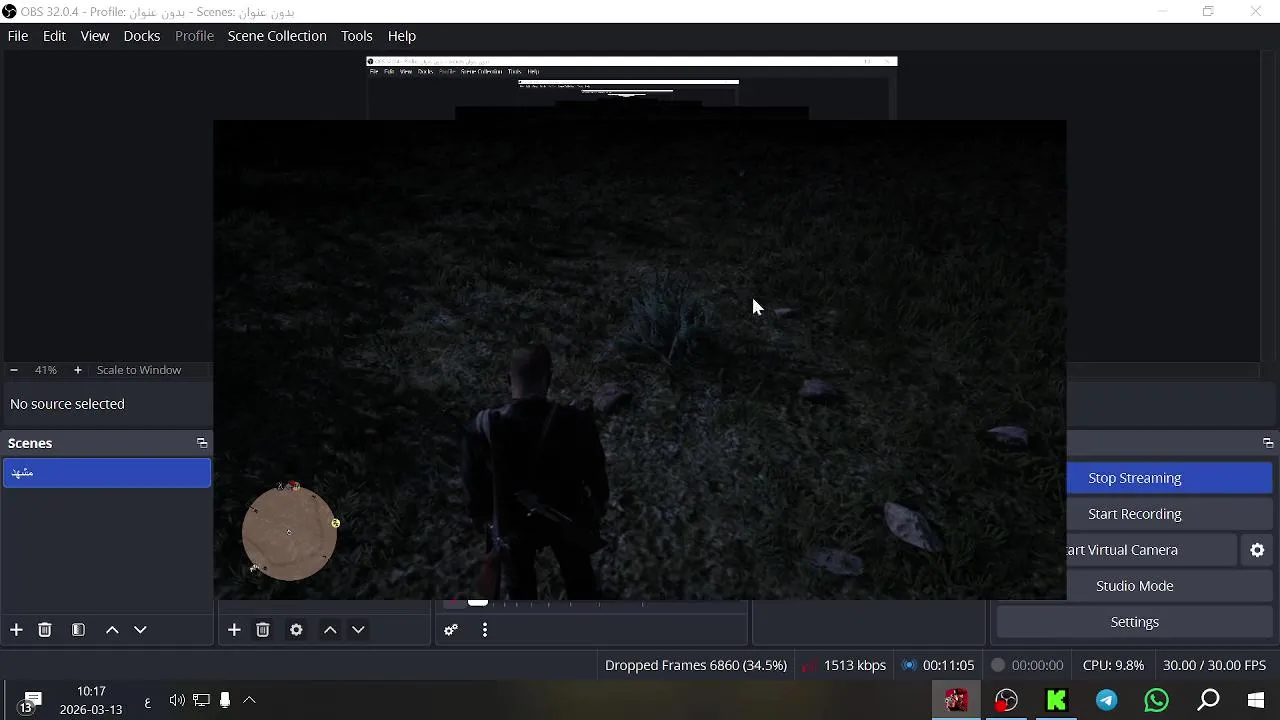1280x720 pixels.
Task: Click Start Recording button
Action: pos(1169,514)
